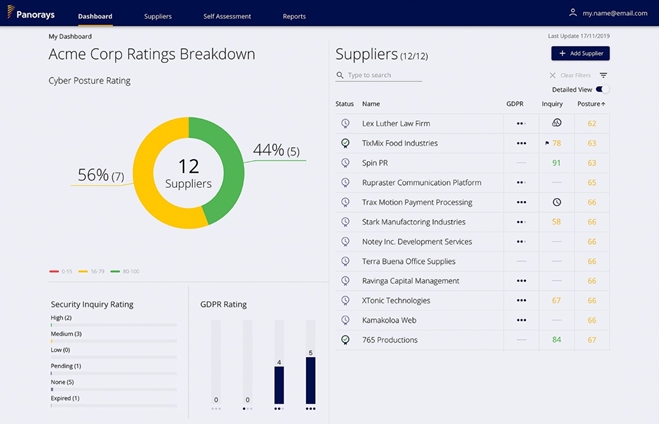The image size is (659, 424).
Task: Toggle the Detailed View switch
Action: pyautogui.click(x=602, y=89)
